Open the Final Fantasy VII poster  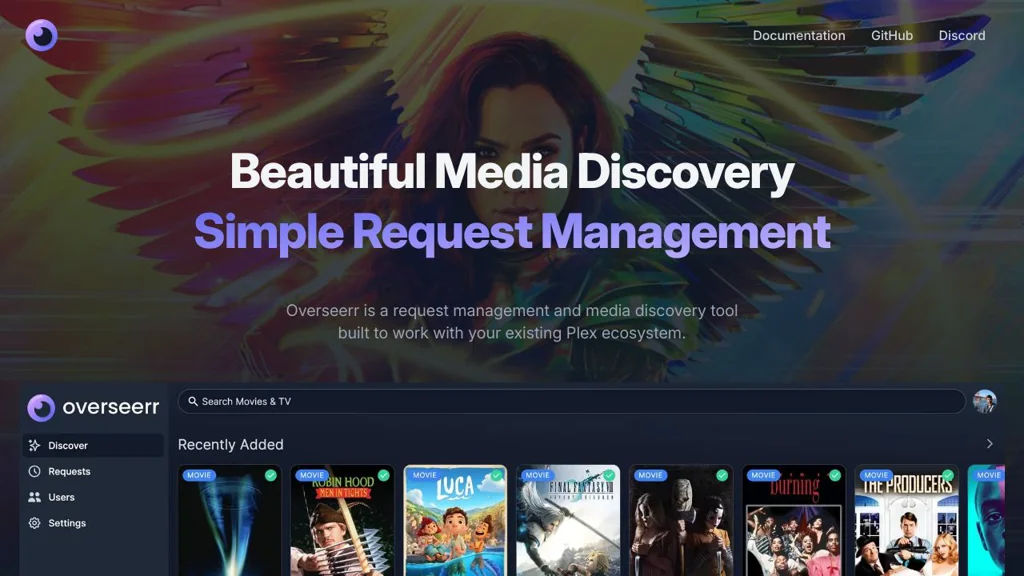click(x=568, y=520)
